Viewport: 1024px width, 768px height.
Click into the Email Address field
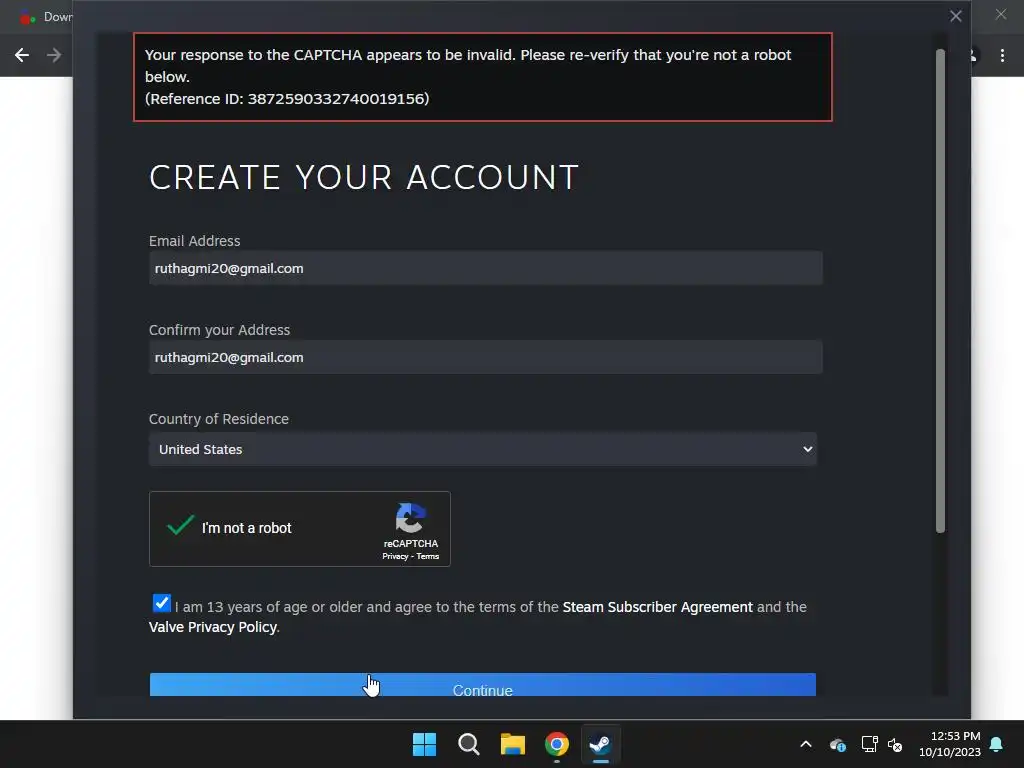pos(486,268)
